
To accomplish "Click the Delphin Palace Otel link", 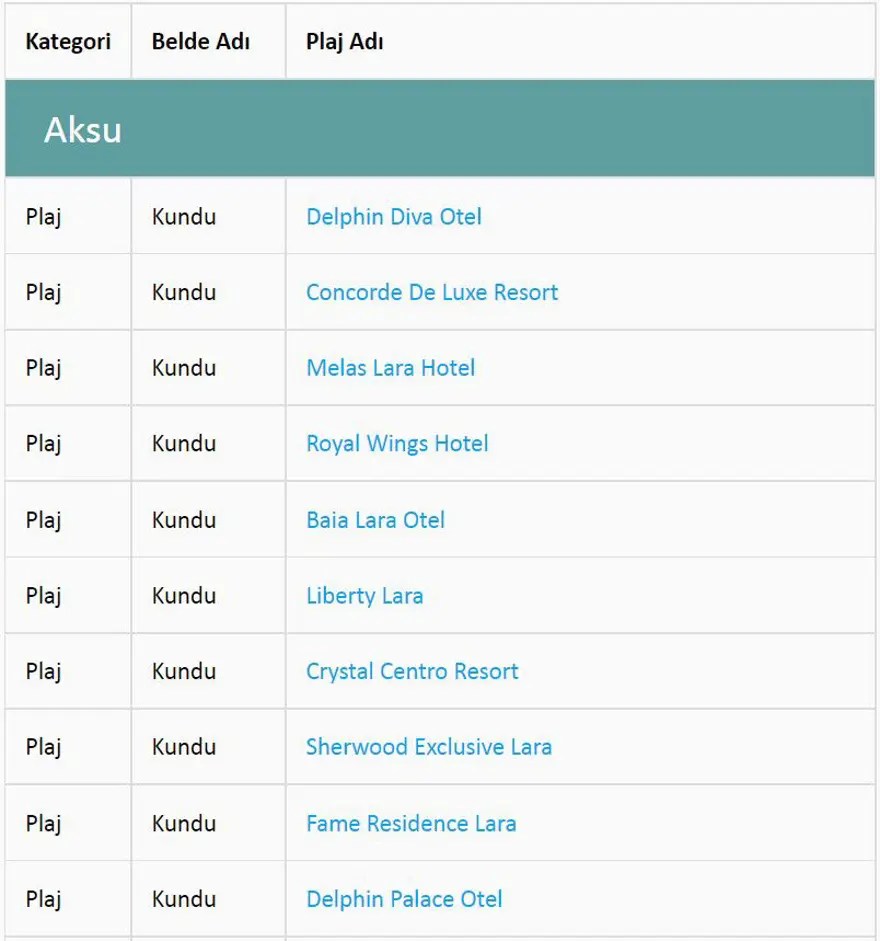I will click(404, 899).
